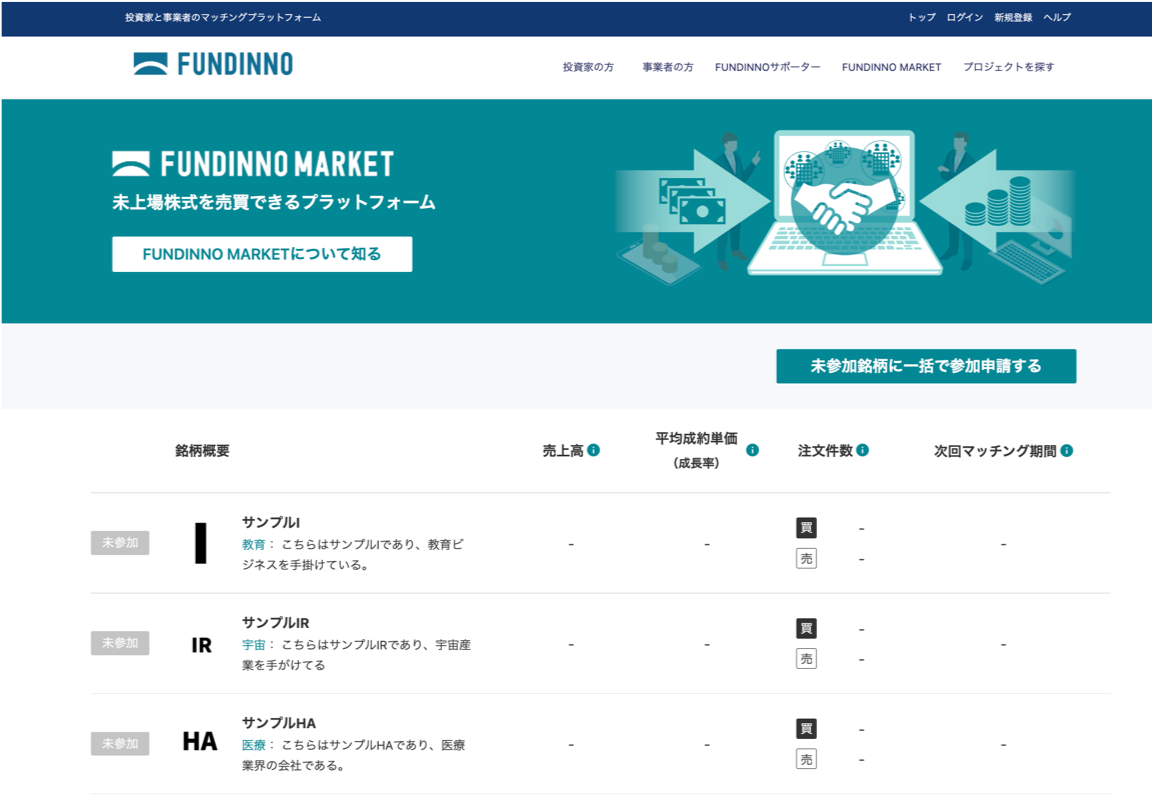Click the FUNDINNO logo in the header
Screen dimensions: 1152x810
tap(211, 63)
